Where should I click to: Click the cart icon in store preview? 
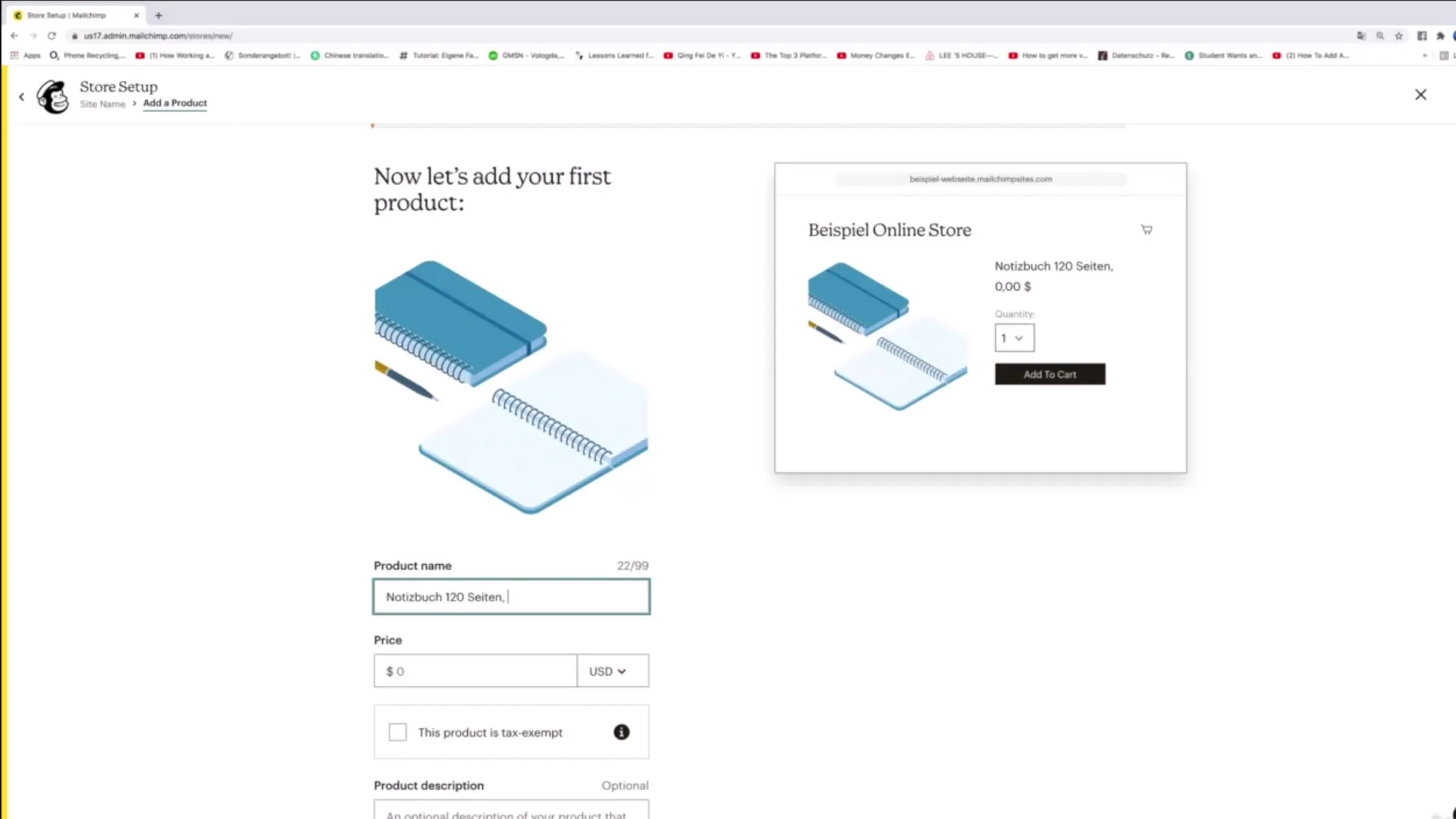tap(1147, 230)
